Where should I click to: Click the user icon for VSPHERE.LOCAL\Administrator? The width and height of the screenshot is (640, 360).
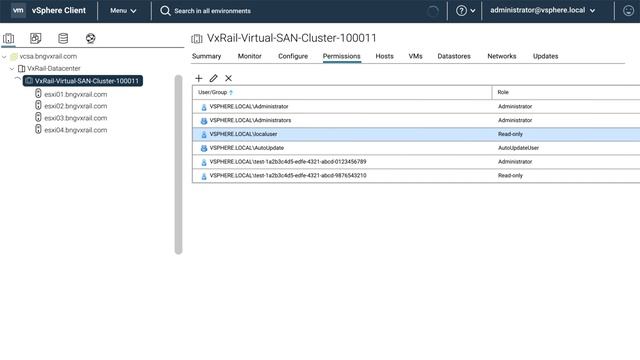pyautogui.click(x=204, y=107)
